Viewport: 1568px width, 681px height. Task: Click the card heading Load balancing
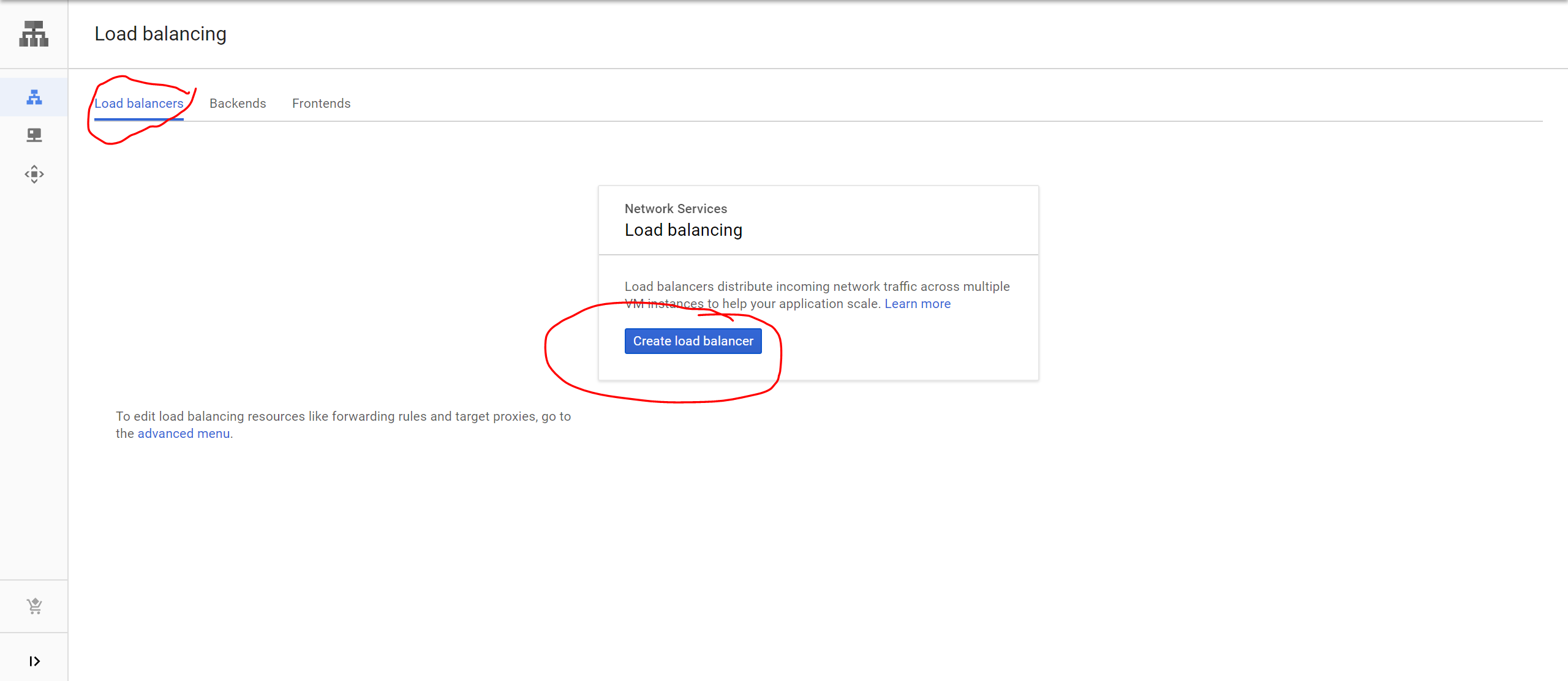coord(684,230)
